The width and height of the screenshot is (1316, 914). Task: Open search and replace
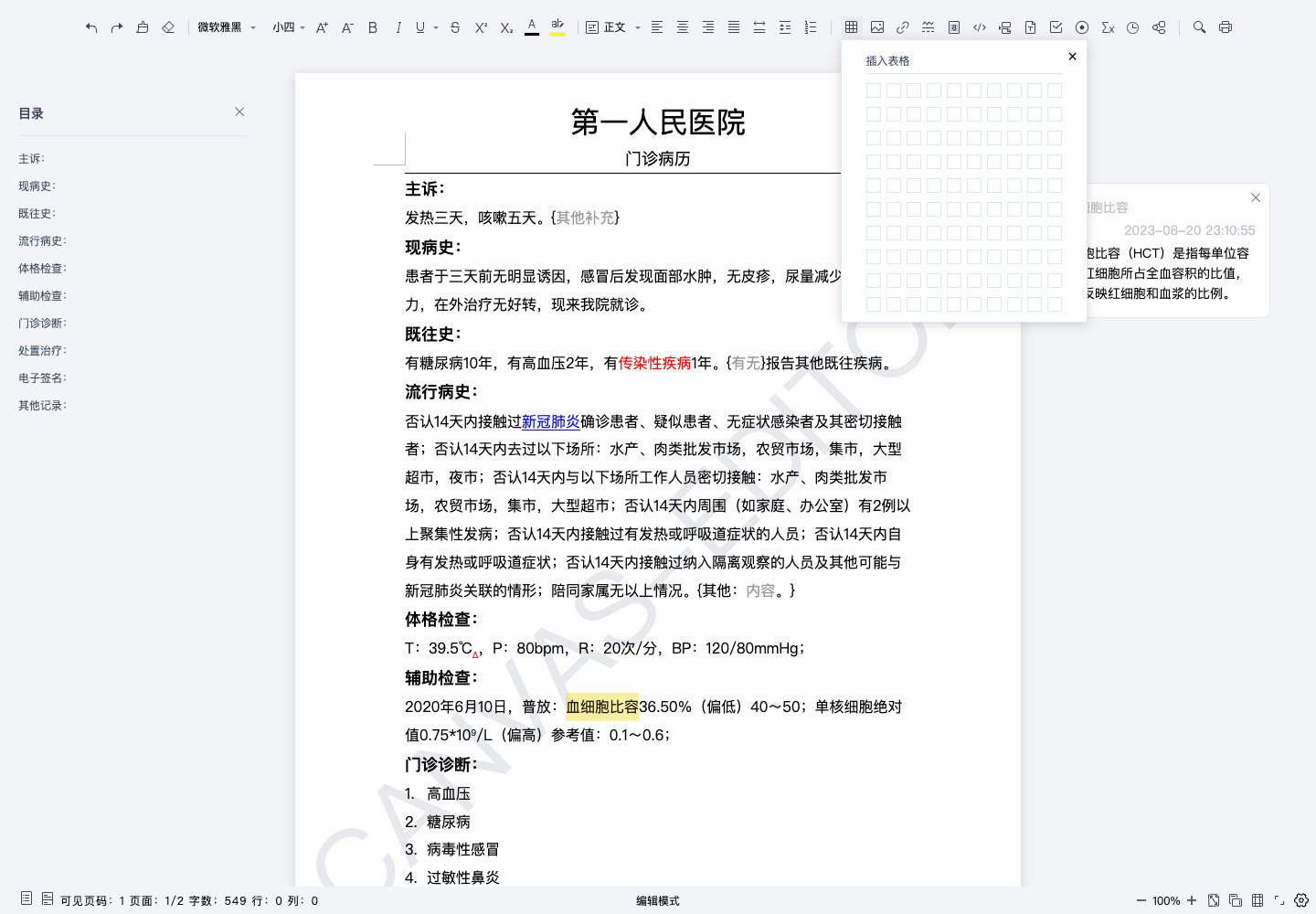(1200, 27)
